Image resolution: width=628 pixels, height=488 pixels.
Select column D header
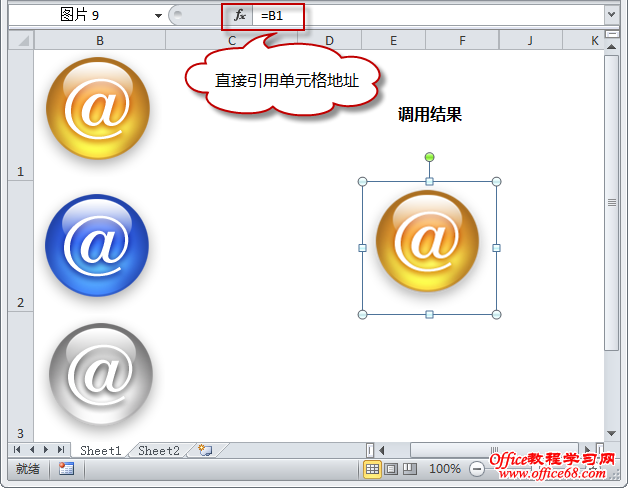329,40
